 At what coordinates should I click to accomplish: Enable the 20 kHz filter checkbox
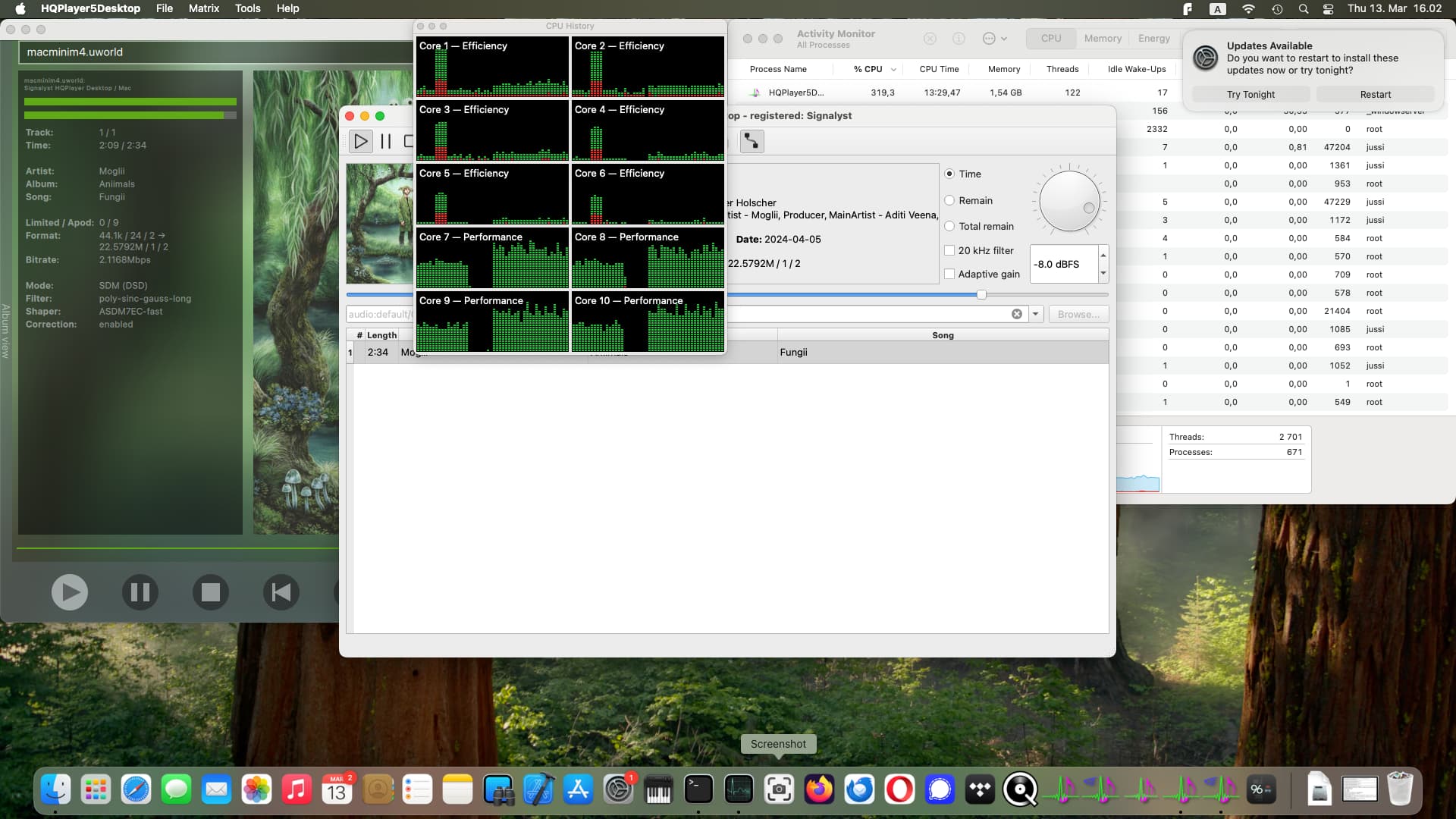[949, 250]
